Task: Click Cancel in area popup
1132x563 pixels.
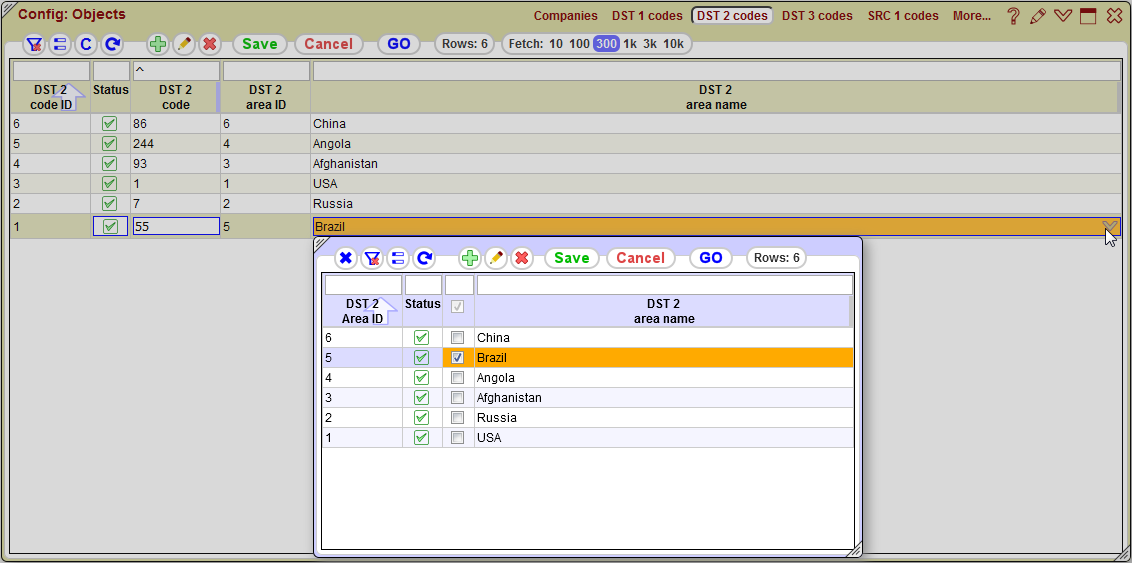Action: pyautogui.click(x=640, y=258)
